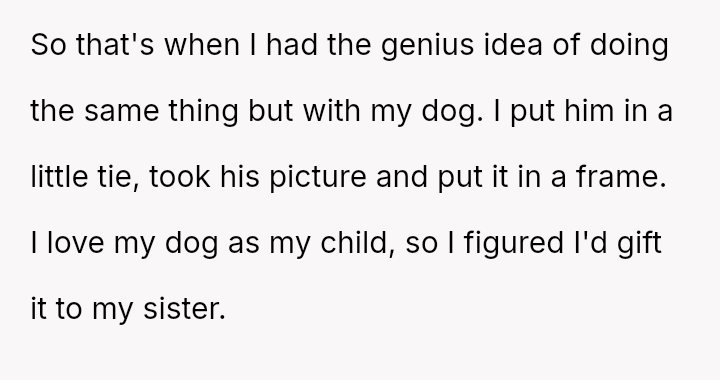Click the word "dog." in the second line
Viewport: 720px width, 380px height.
click(x=452, y=112)
